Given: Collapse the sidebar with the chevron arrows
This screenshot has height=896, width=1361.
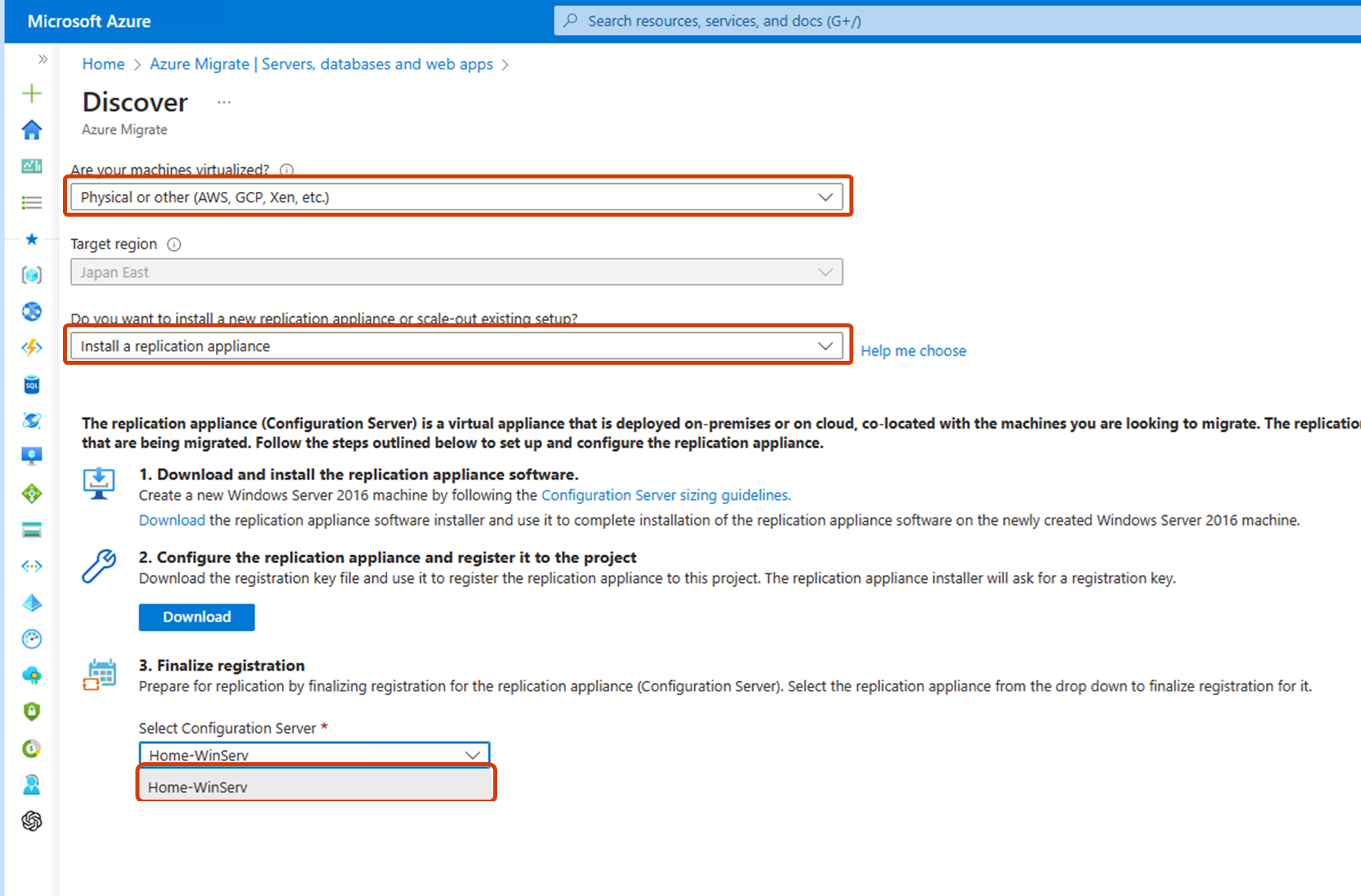Looking at the screenshot, I should (42, 59).
